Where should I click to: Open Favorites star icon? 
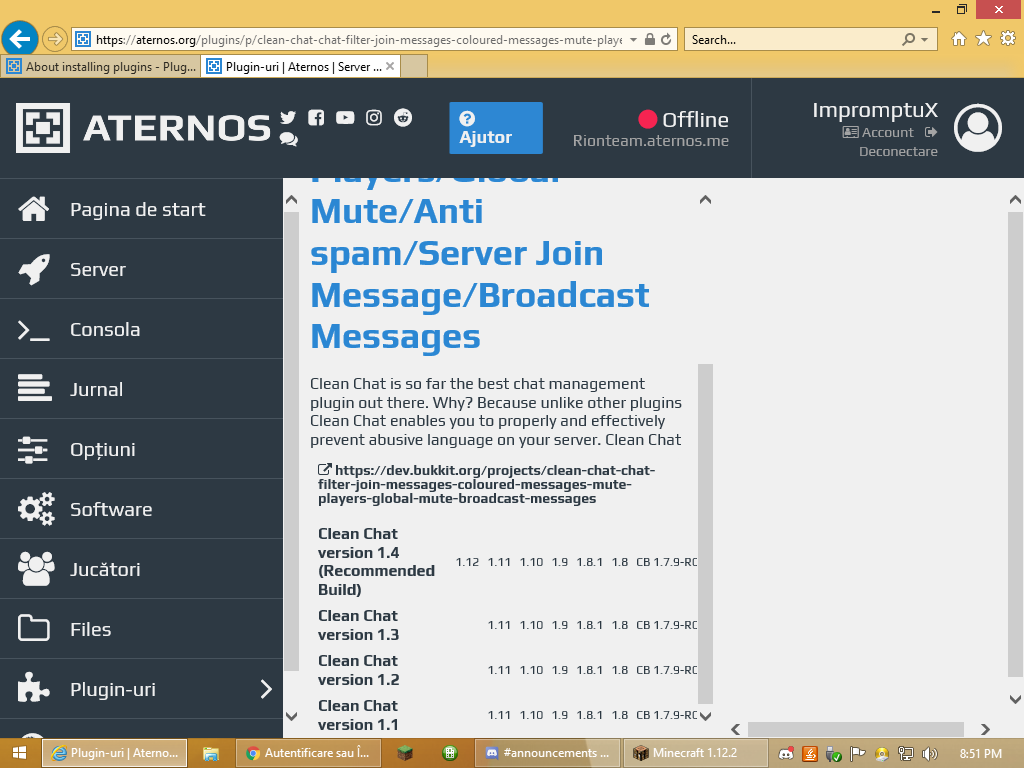984,39
